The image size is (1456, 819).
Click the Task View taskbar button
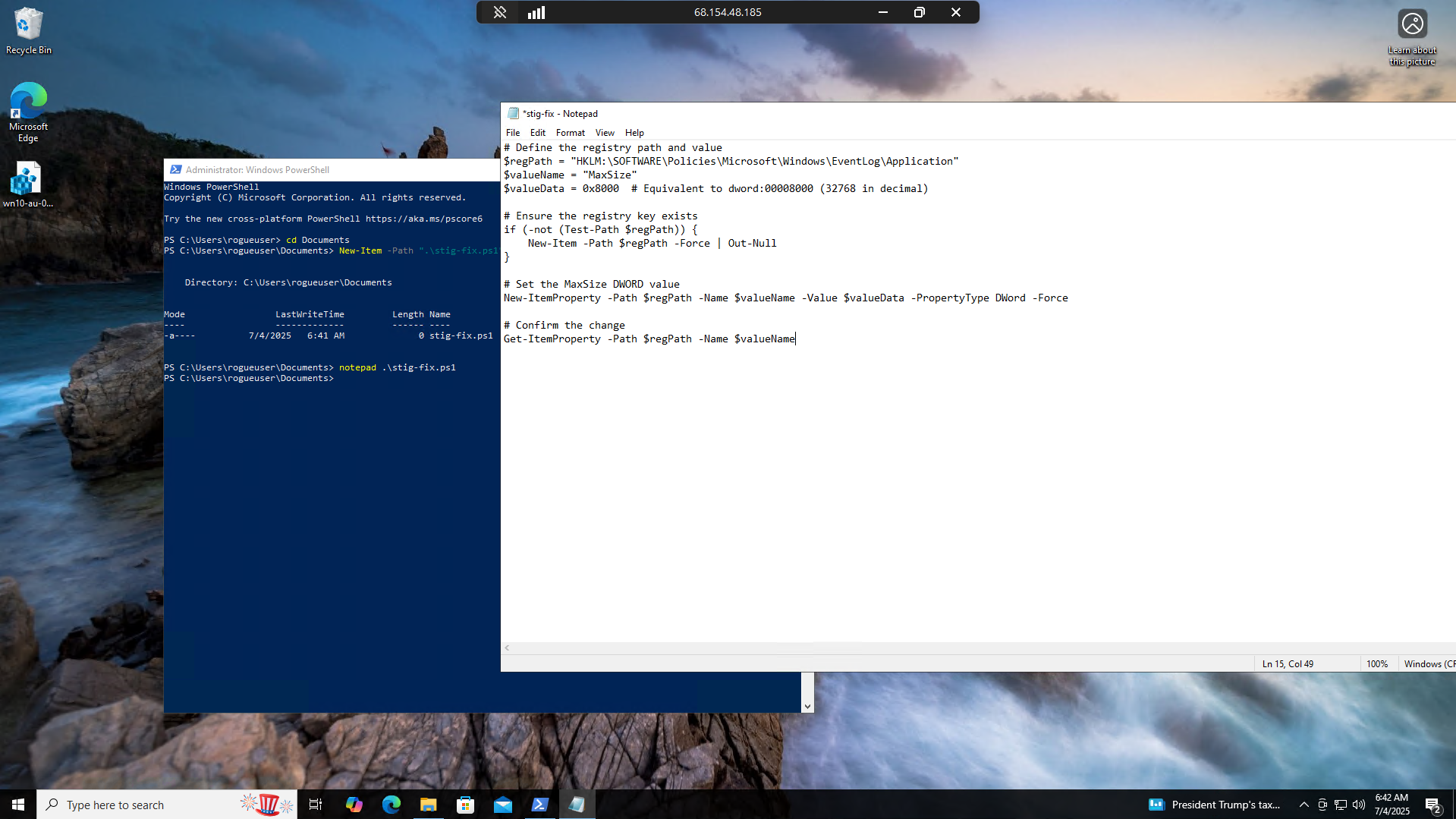316,805
